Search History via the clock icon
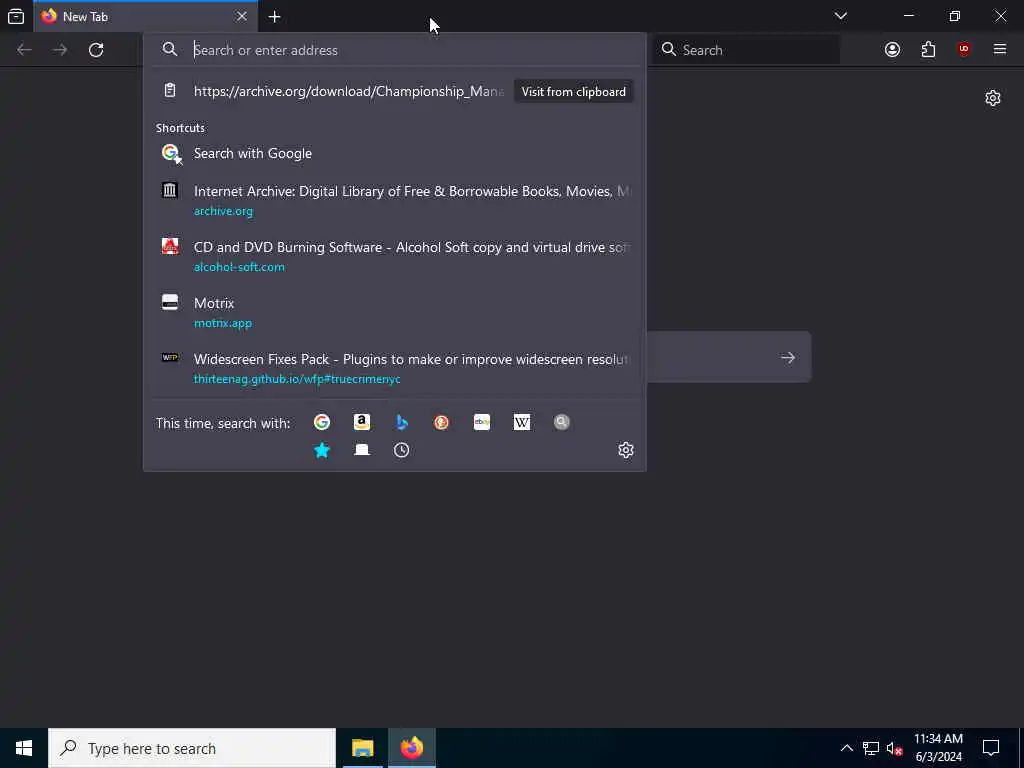The image size is (1024, 768). coord(402,450)
